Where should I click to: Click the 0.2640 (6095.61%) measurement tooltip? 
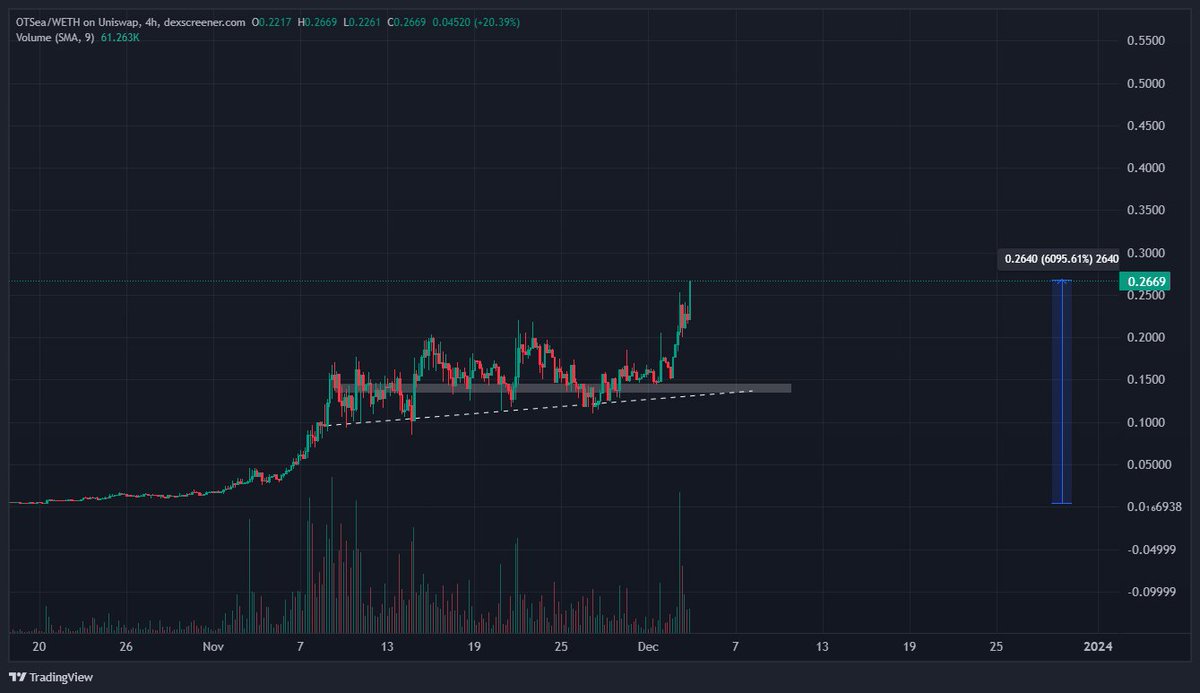(1060, 259)
